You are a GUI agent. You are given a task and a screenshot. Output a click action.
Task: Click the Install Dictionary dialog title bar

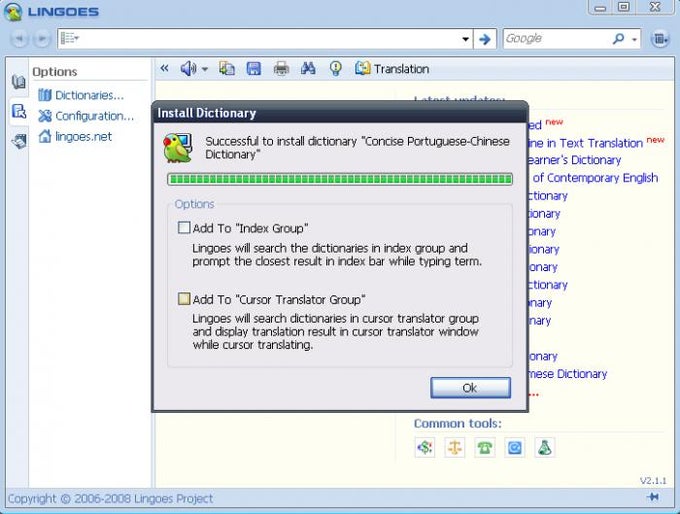340,113
